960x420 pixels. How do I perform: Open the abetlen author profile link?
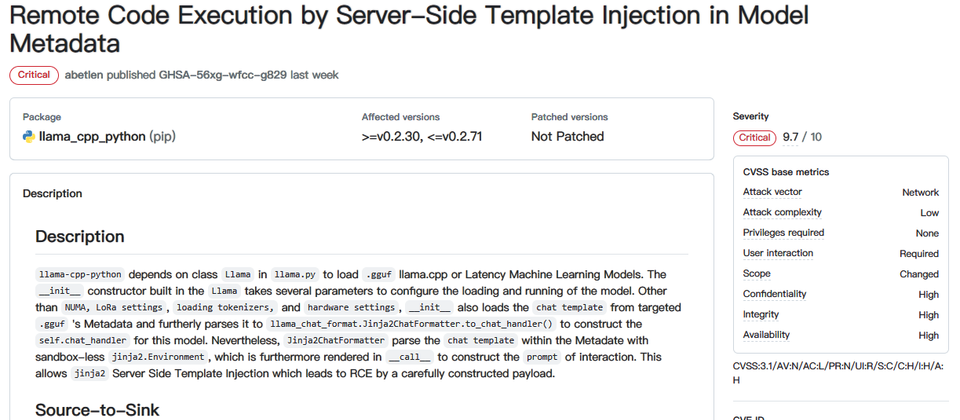(84, 75)
